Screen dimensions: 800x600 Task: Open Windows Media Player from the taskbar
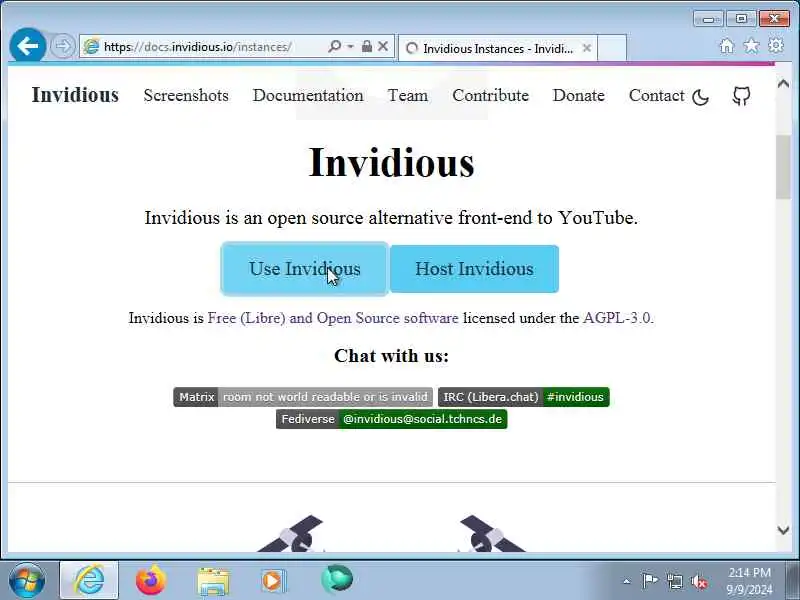(273, 581)
